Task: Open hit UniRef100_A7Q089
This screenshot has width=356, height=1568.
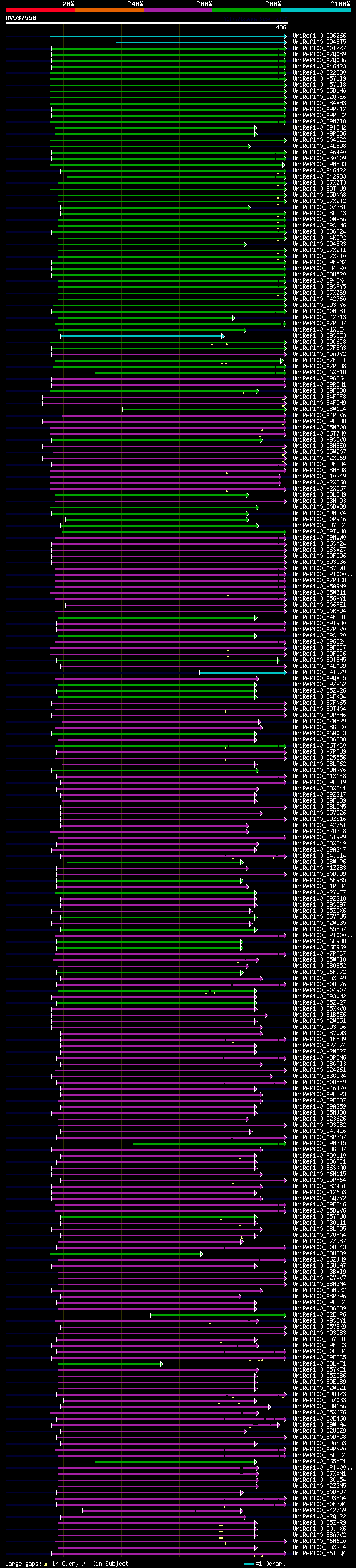Action: tap(319, 54)
